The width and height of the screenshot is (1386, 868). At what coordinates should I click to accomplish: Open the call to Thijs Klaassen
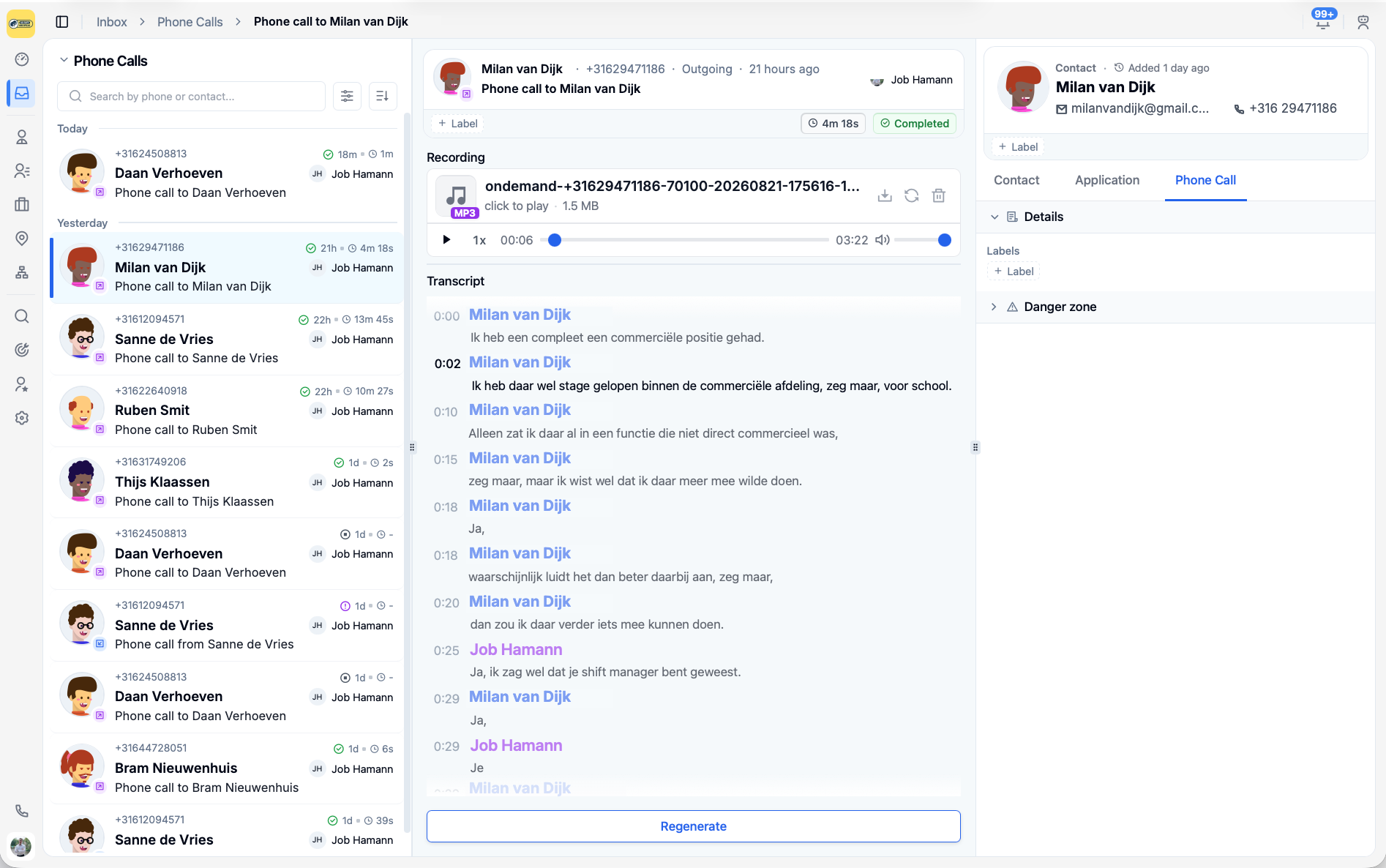coord(227,482)
